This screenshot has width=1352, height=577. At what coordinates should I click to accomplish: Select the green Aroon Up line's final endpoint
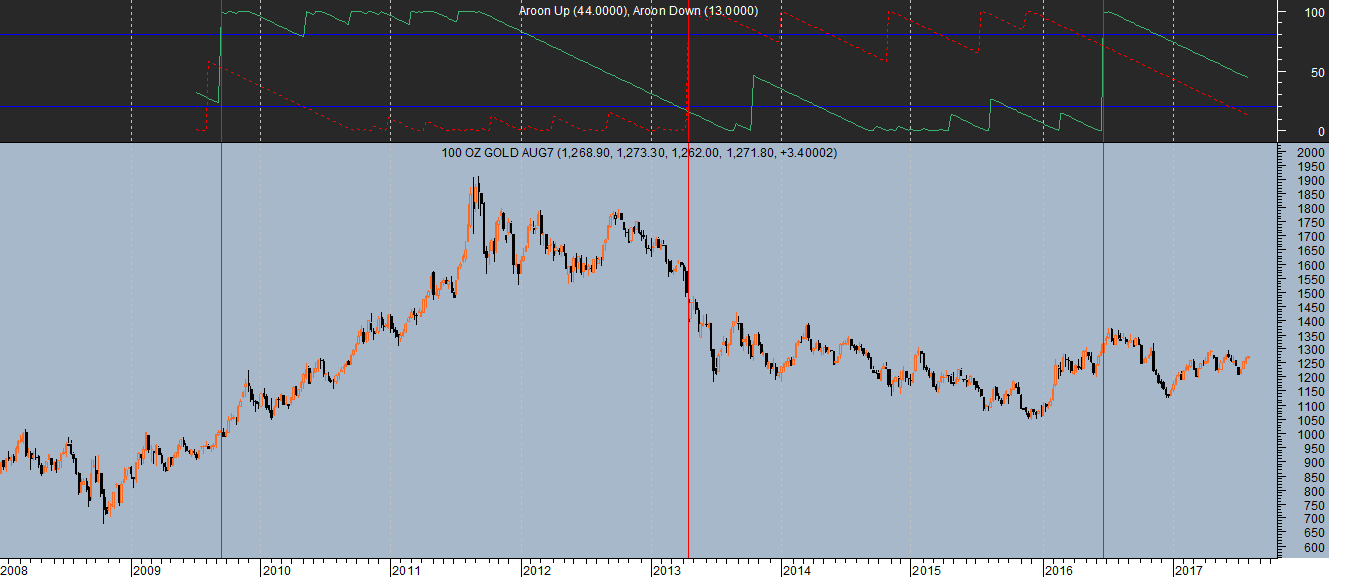1246,76
